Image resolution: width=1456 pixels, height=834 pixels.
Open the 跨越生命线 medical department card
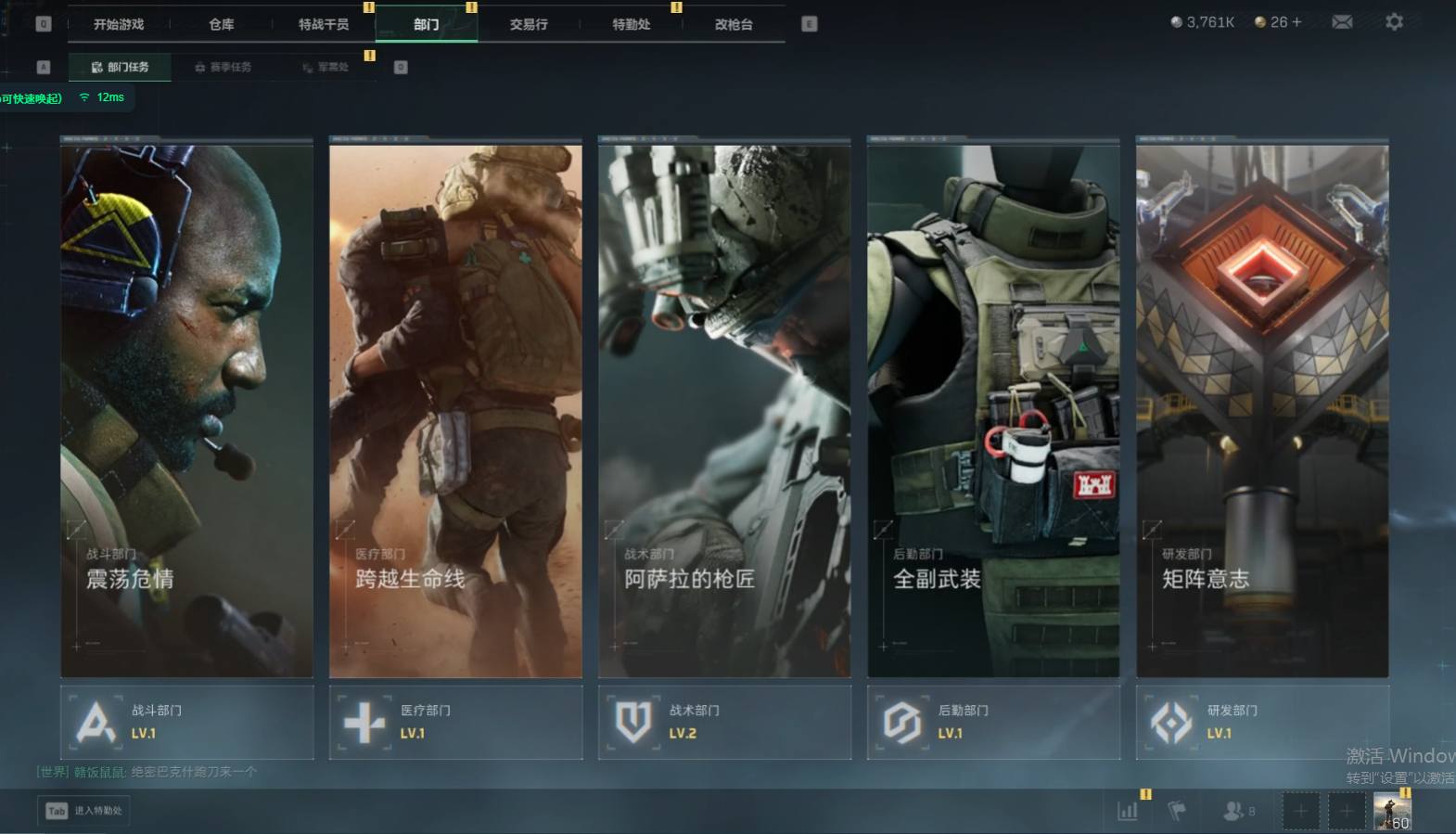(x=455, y=410)
